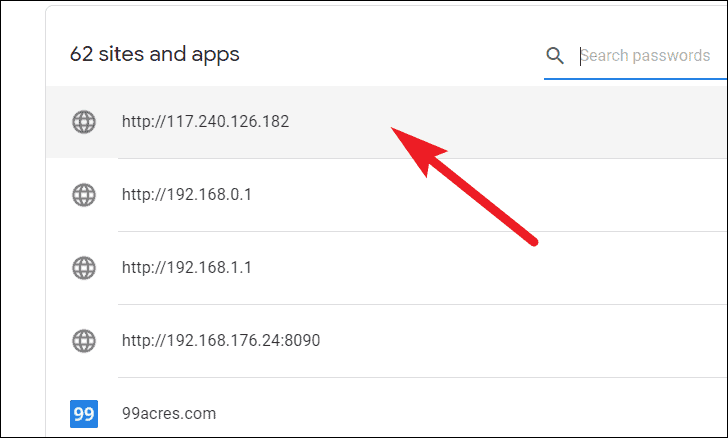Click the globe icon beside http://192.168.176.24:8090
The height and width of the screenshot is (438, 728).
coord(84,340)
